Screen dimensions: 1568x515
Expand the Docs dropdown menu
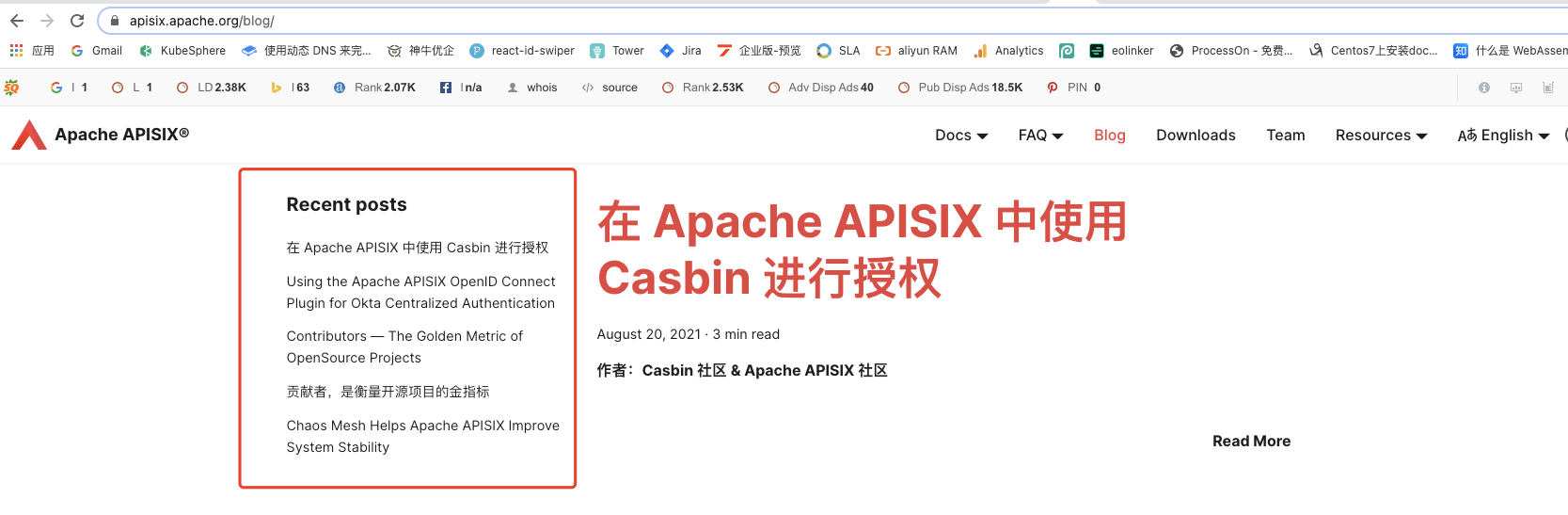(x=961, y=136)
